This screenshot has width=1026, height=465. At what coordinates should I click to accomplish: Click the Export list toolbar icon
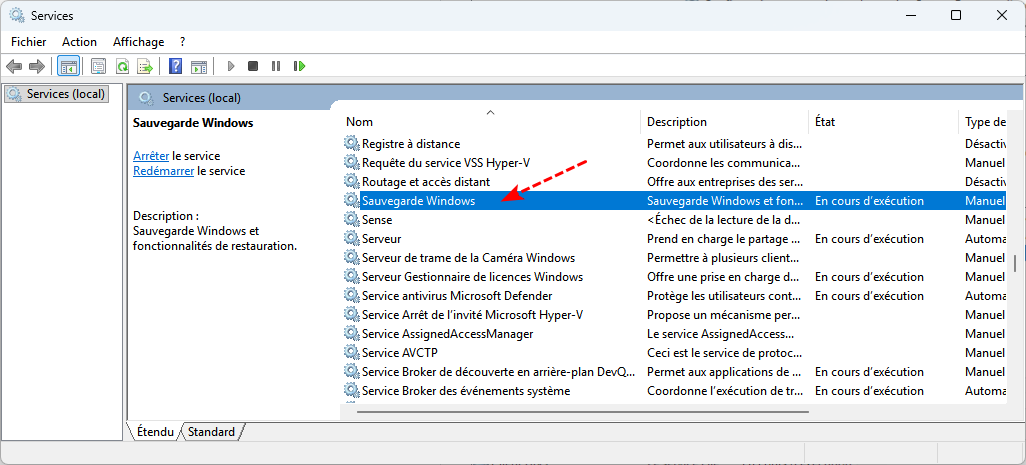[x=145, y=66]
